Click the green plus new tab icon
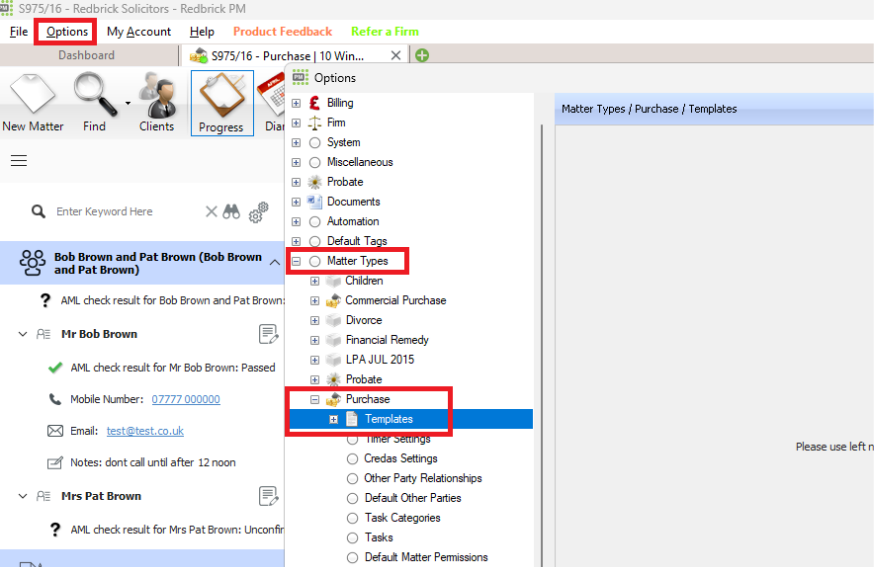 pos(422,55)
